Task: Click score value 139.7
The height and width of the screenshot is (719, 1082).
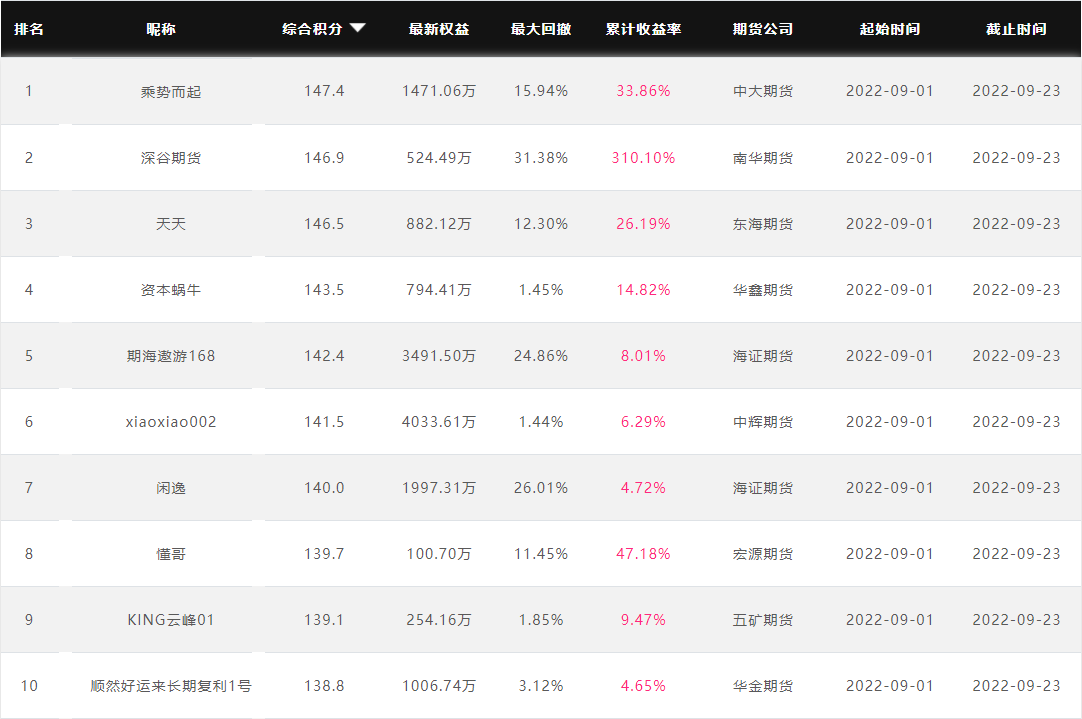Action: coord(324,554)
